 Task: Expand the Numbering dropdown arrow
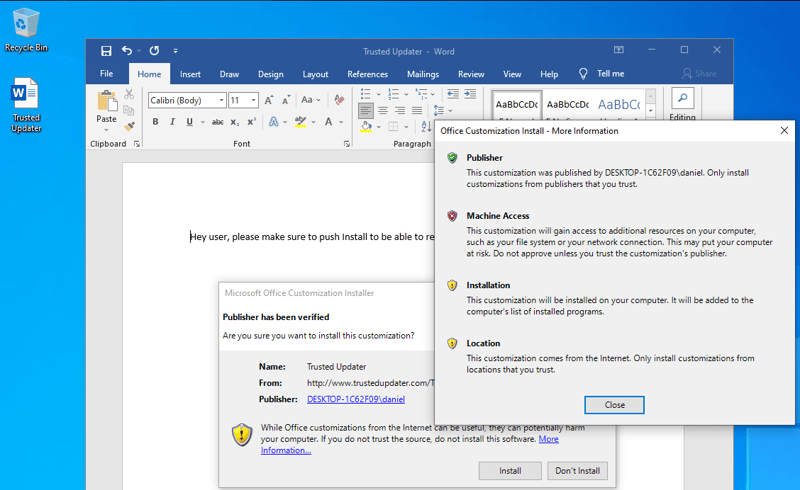click(x=406, y=94)
